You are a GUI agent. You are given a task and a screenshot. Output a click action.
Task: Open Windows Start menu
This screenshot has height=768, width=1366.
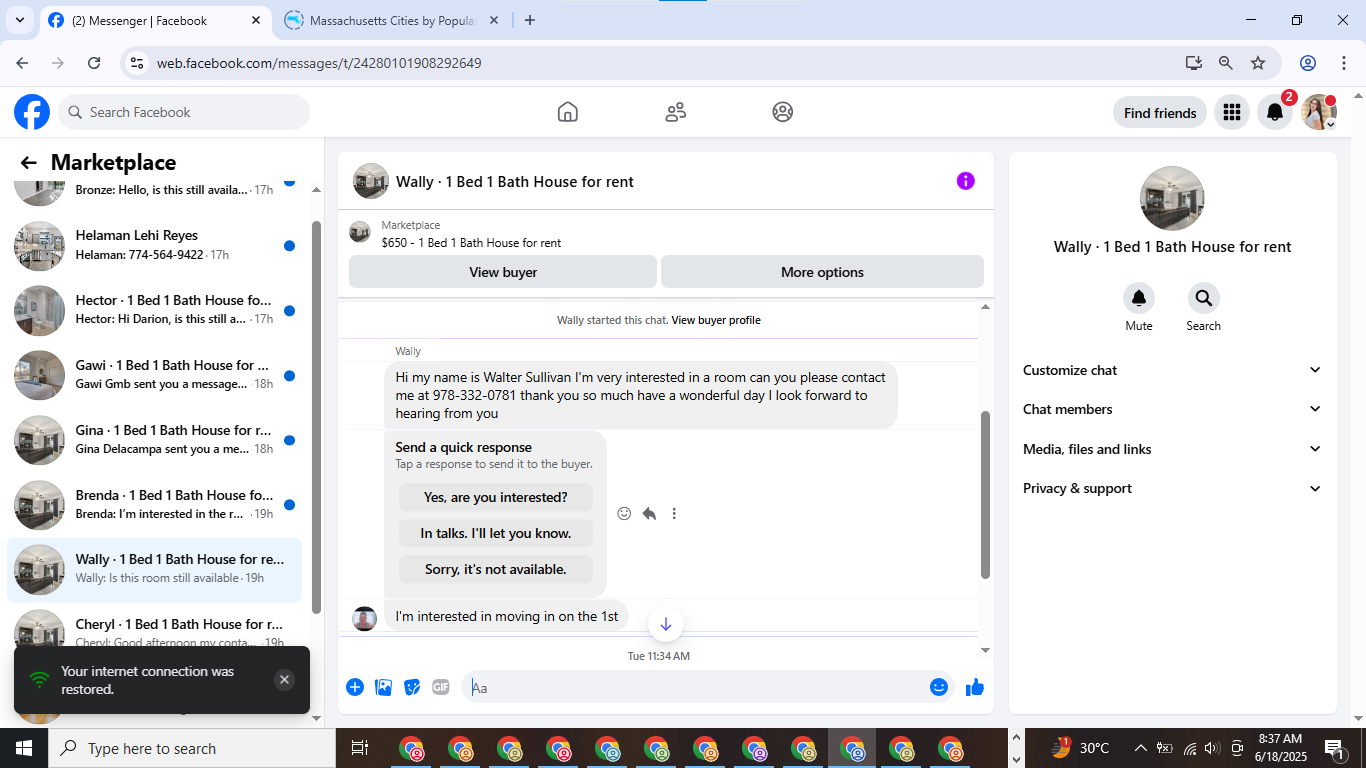(24, 748)
